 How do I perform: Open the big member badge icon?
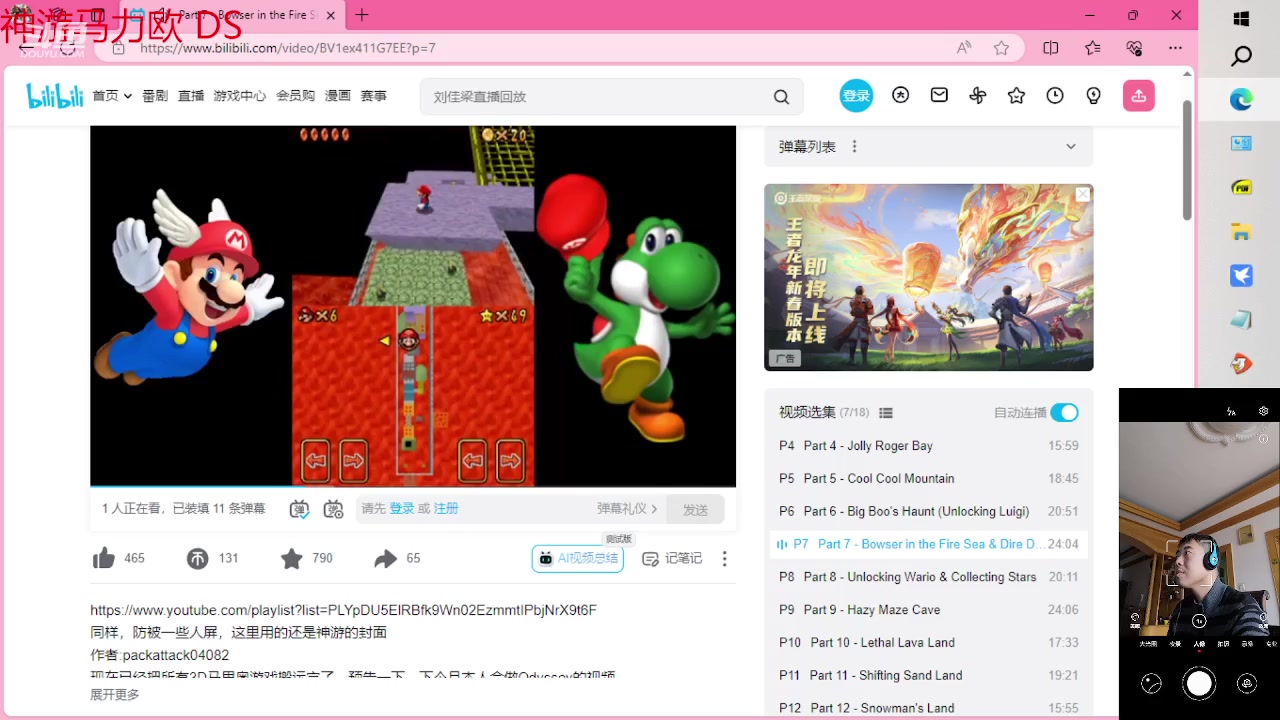(x=901, y=95)
